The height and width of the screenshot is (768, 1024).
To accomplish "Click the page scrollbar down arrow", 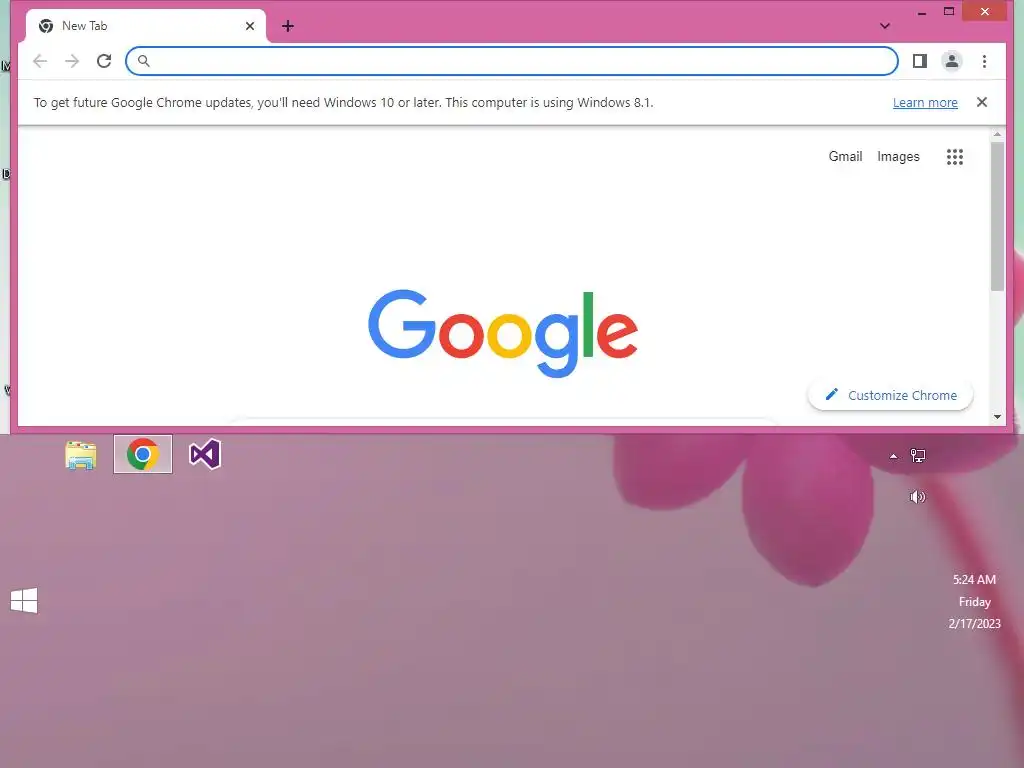I will [997, 417].
